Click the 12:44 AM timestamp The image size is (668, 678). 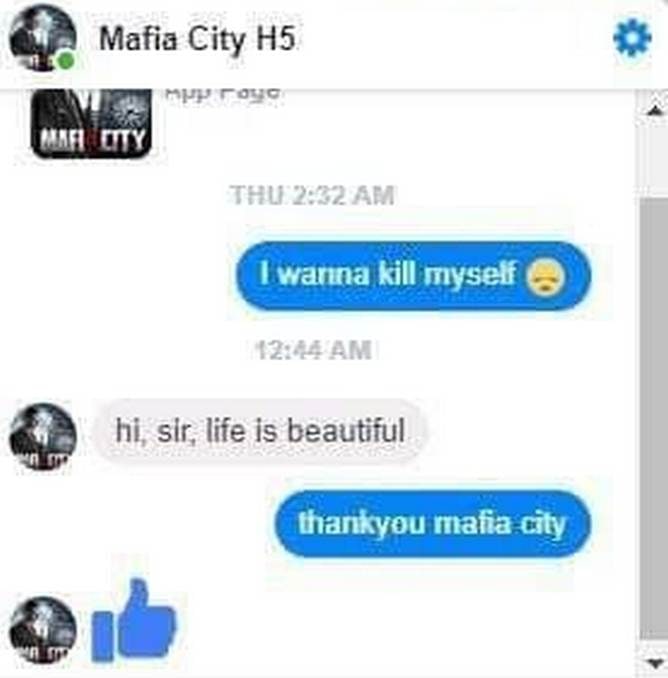(x=314, y=349)
